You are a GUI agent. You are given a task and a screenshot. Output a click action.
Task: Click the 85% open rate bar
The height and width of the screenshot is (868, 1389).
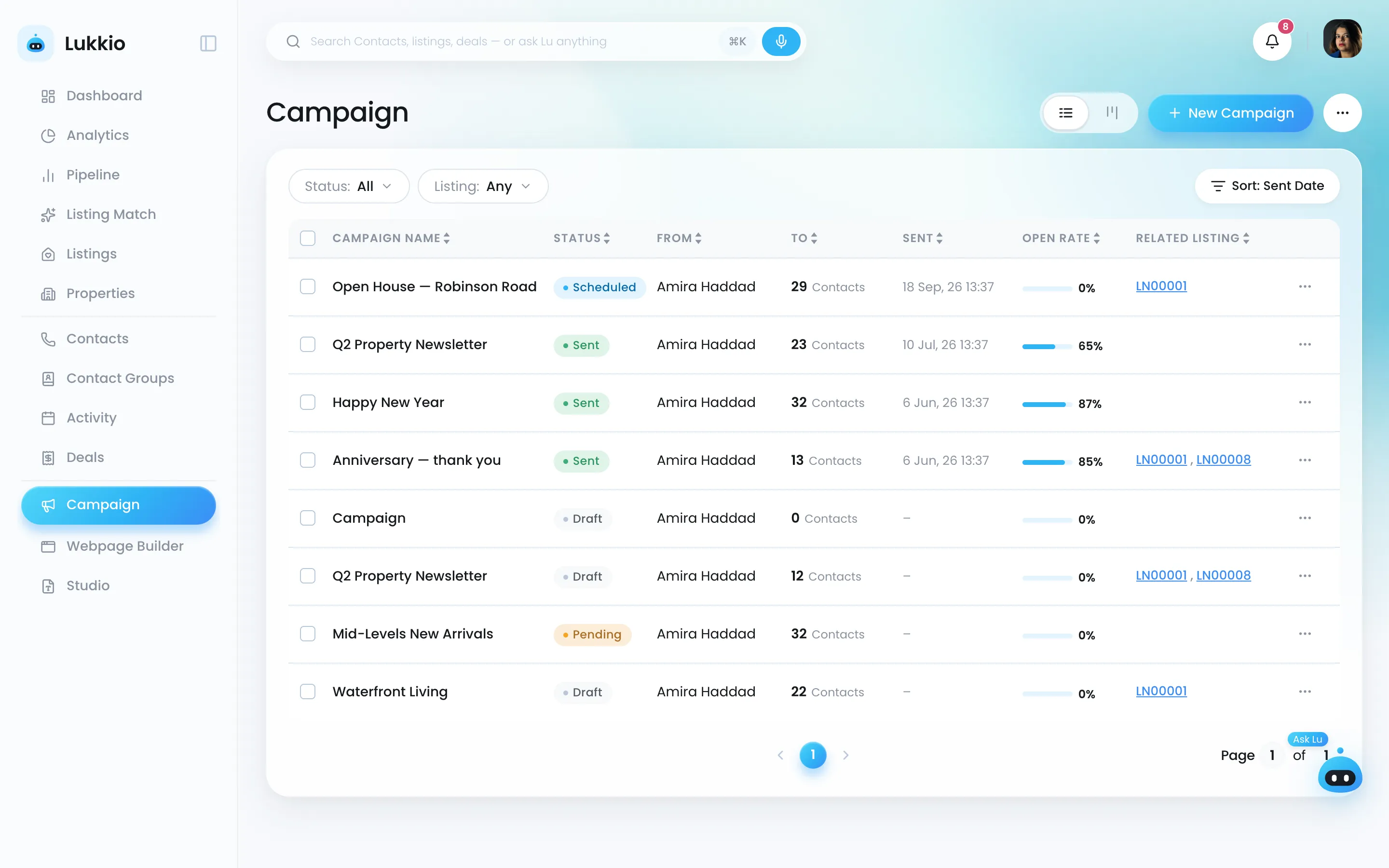1047,462
